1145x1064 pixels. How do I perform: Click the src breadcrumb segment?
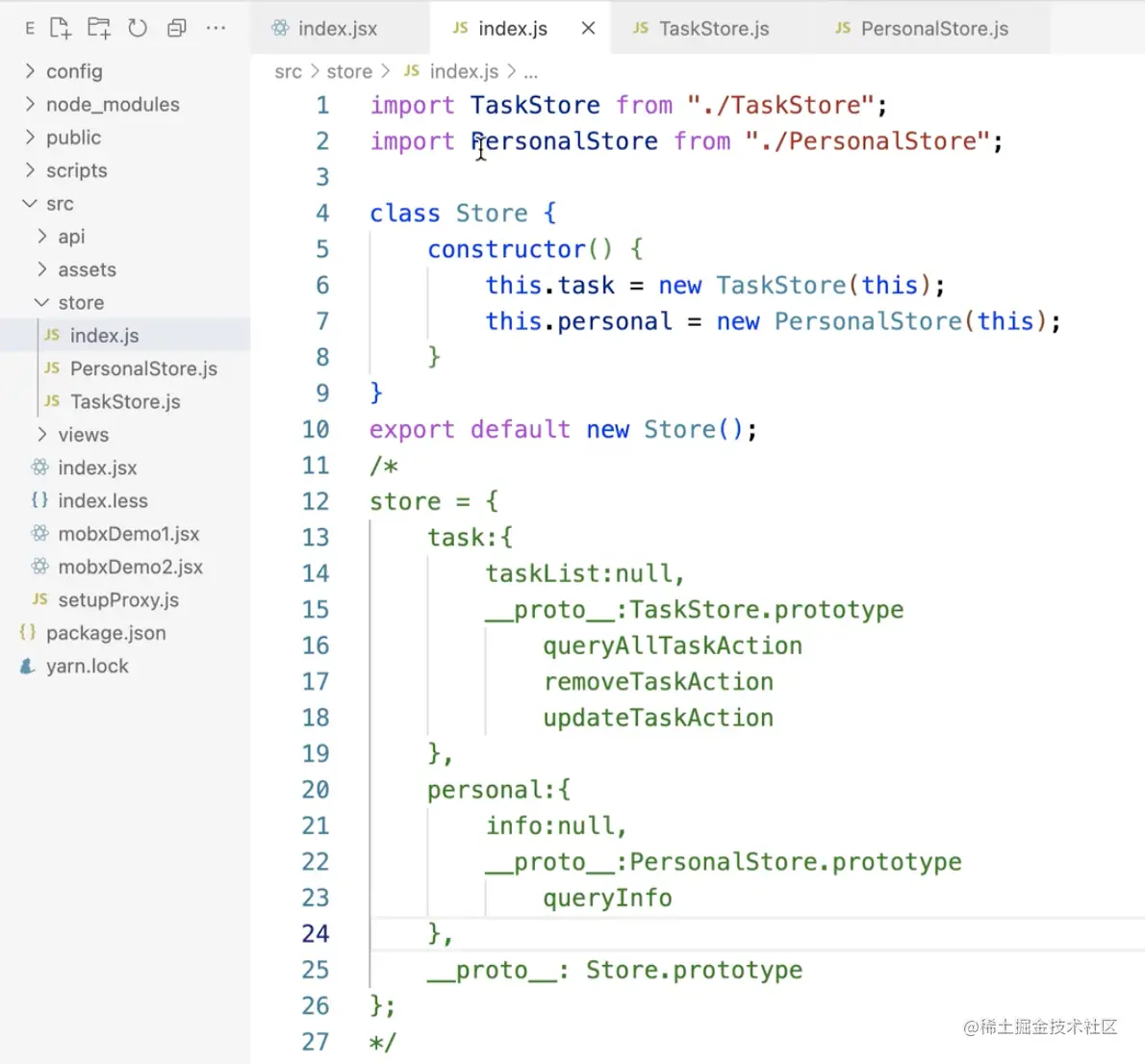pos(288,71)
